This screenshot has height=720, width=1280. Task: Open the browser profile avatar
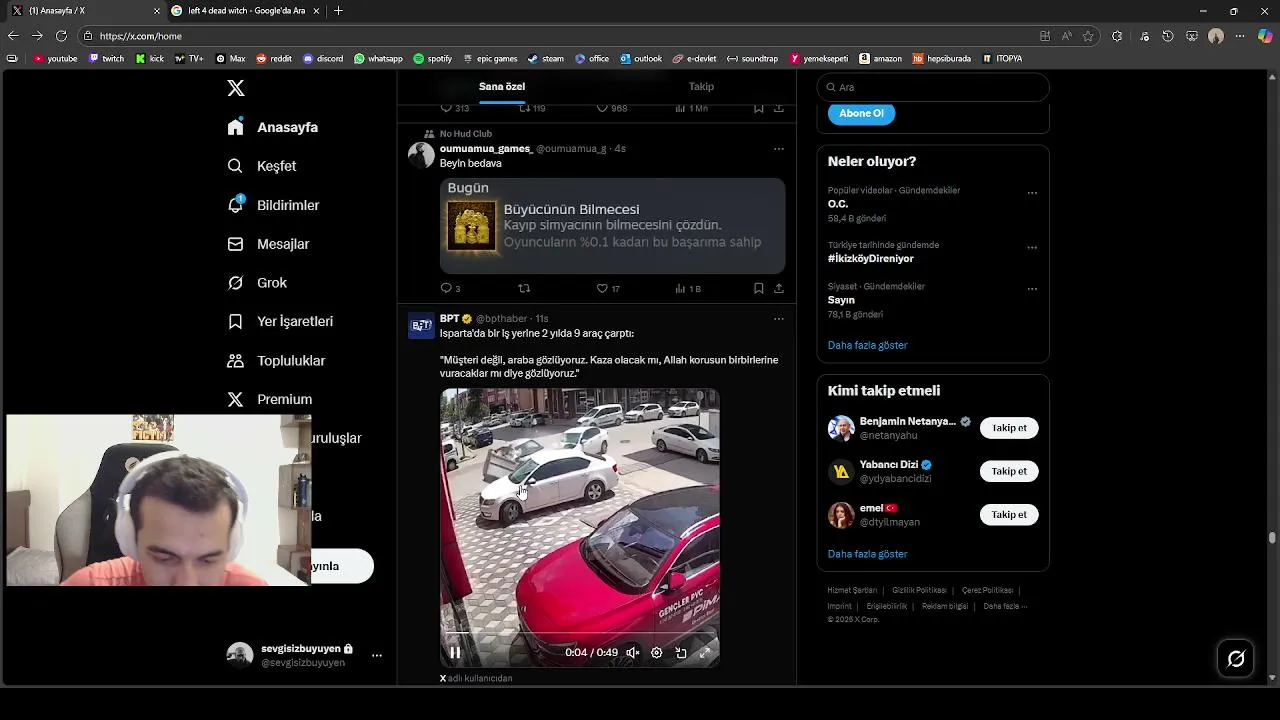[1216, 36]
